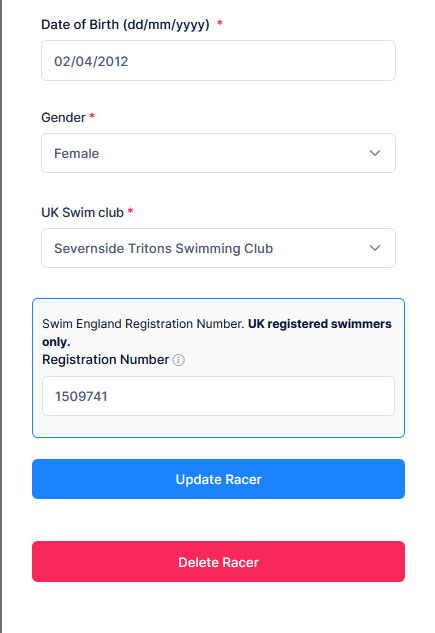The height and width of the screenshot is (633, 435).
Task: Click the red Delete Racer button
Action: [x=218, y=562]
